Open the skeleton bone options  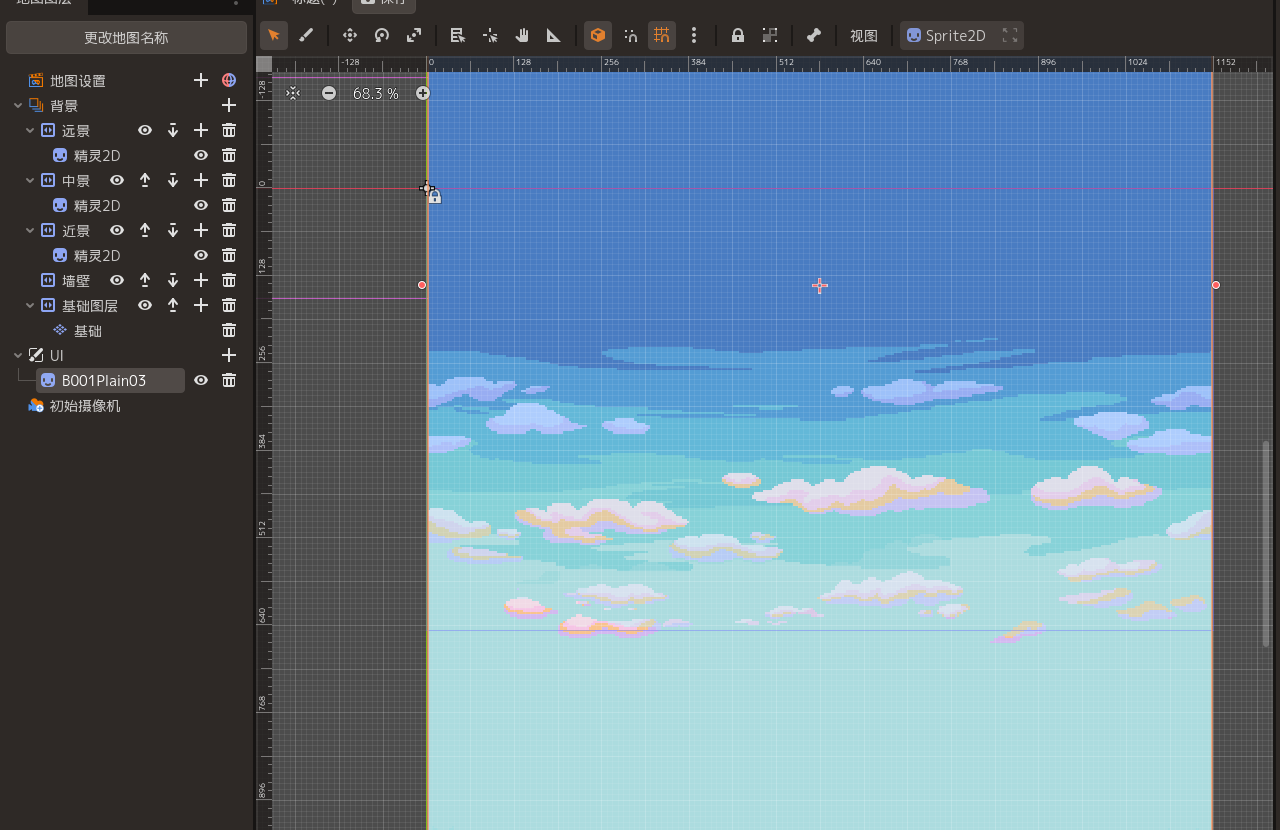pyautogui.click(x=814, y=36)
